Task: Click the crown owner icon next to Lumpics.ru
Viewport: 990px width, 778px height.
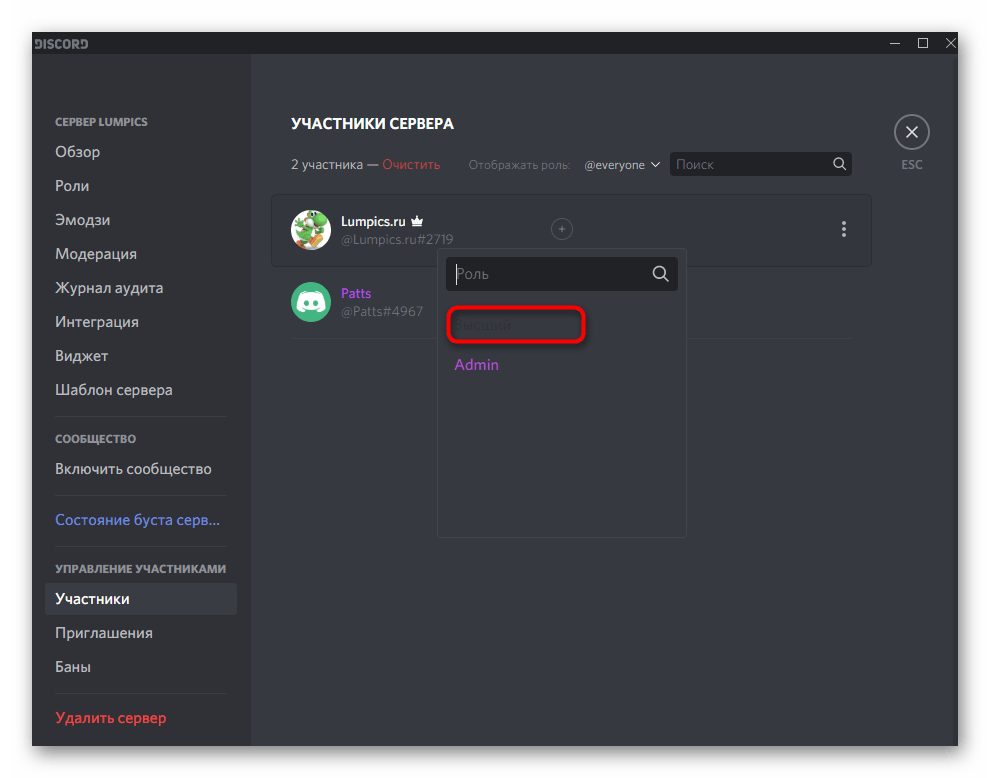Action: pyautogui.click(x=418, y=220)
